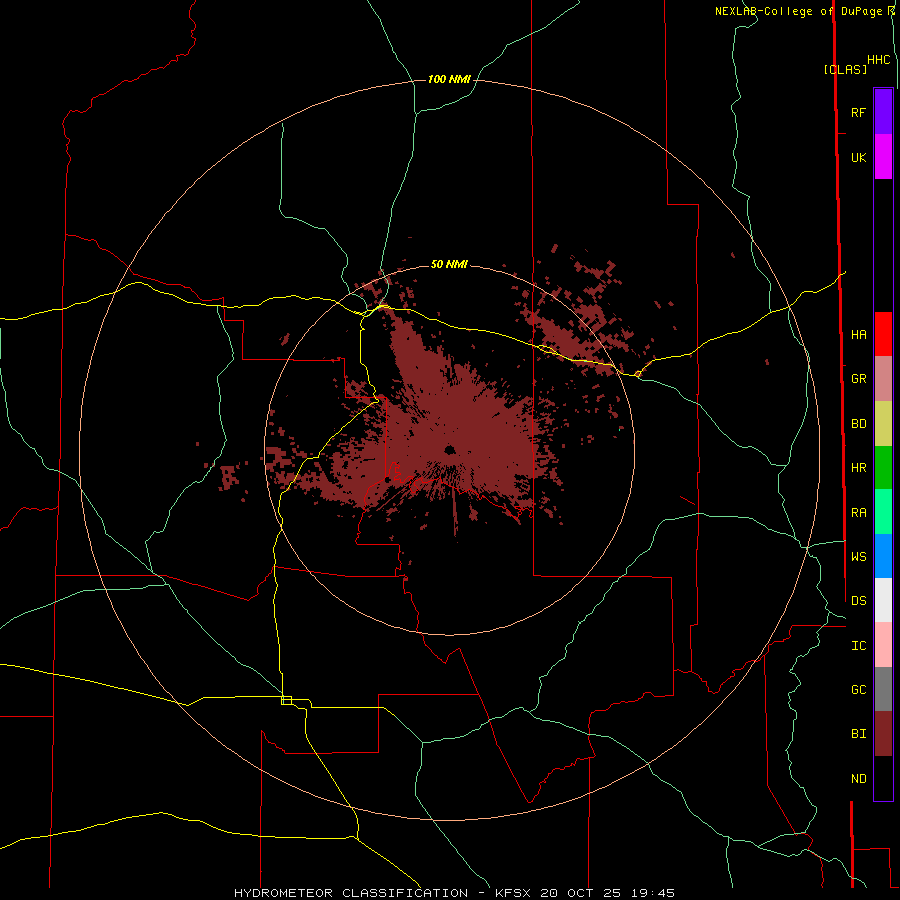This screenshot has height=900, width=900.
Task: Click the IC legend label
Action: pos(858,646)
